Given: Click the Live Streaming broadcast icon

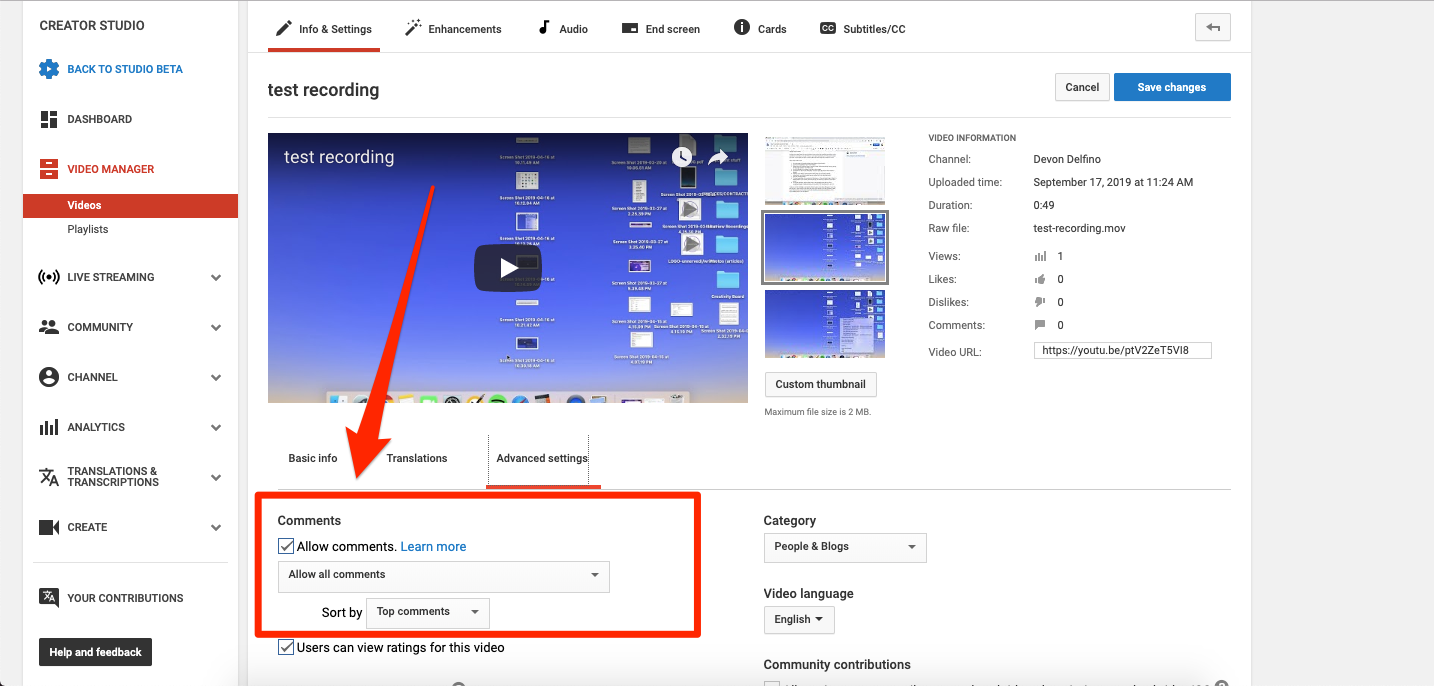Looking at the screenshot, I should 49,277.
